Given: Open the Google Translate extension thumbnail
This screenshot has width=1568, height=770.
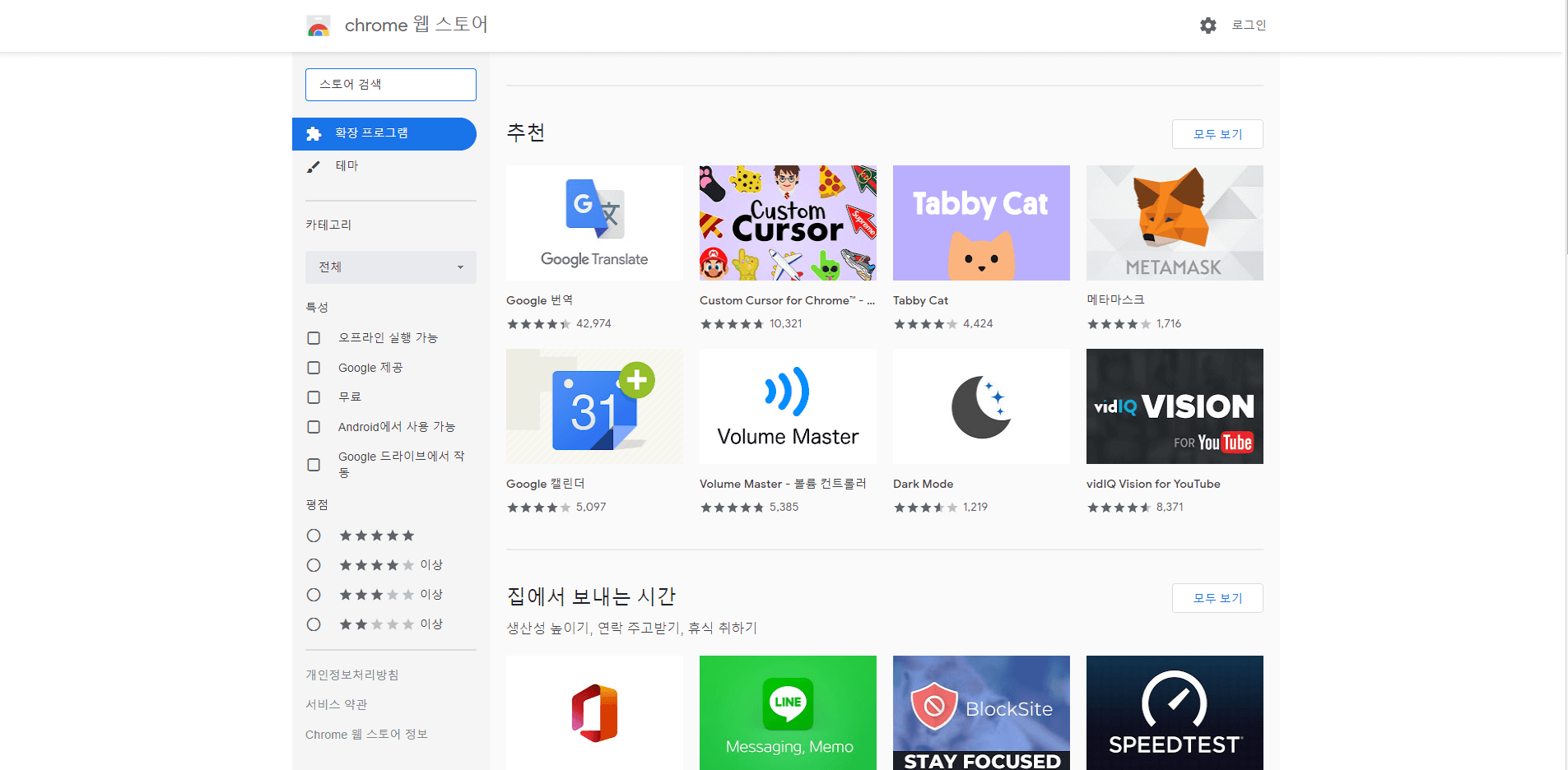Looking at the screenshot, I should tap(594, 223).
